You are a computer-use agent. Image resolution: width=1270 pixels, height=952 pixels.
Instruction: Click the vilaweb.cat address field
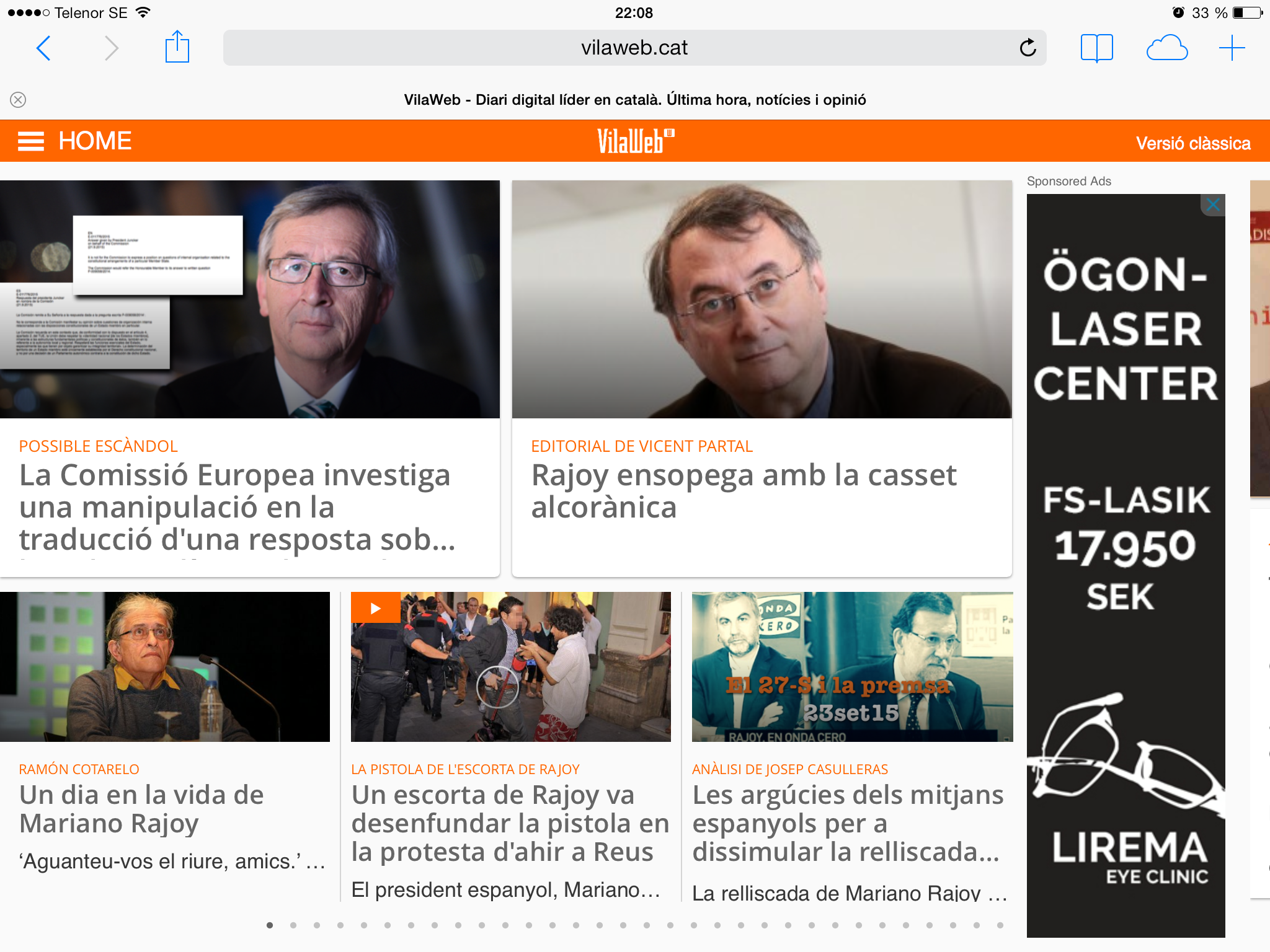click(634, 48)
